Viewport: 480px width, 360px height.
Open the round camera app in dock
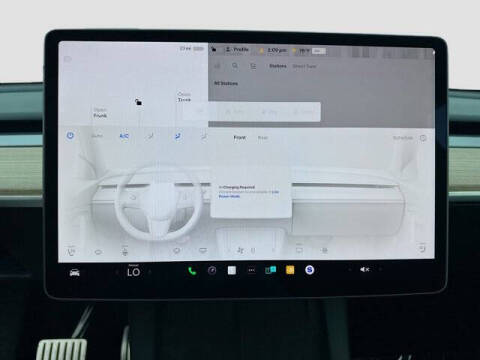click(x=212, y=270)
